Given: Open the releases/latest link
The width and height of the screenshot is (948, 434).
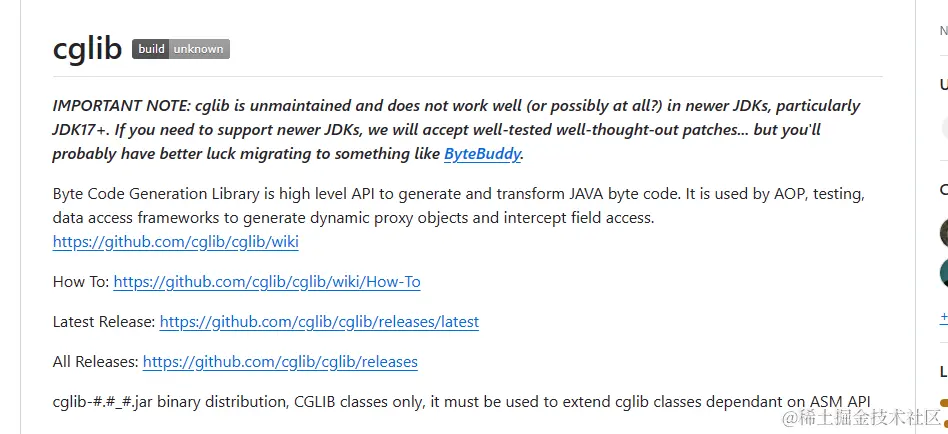Looking at the screenshot, I should point(319,322).
